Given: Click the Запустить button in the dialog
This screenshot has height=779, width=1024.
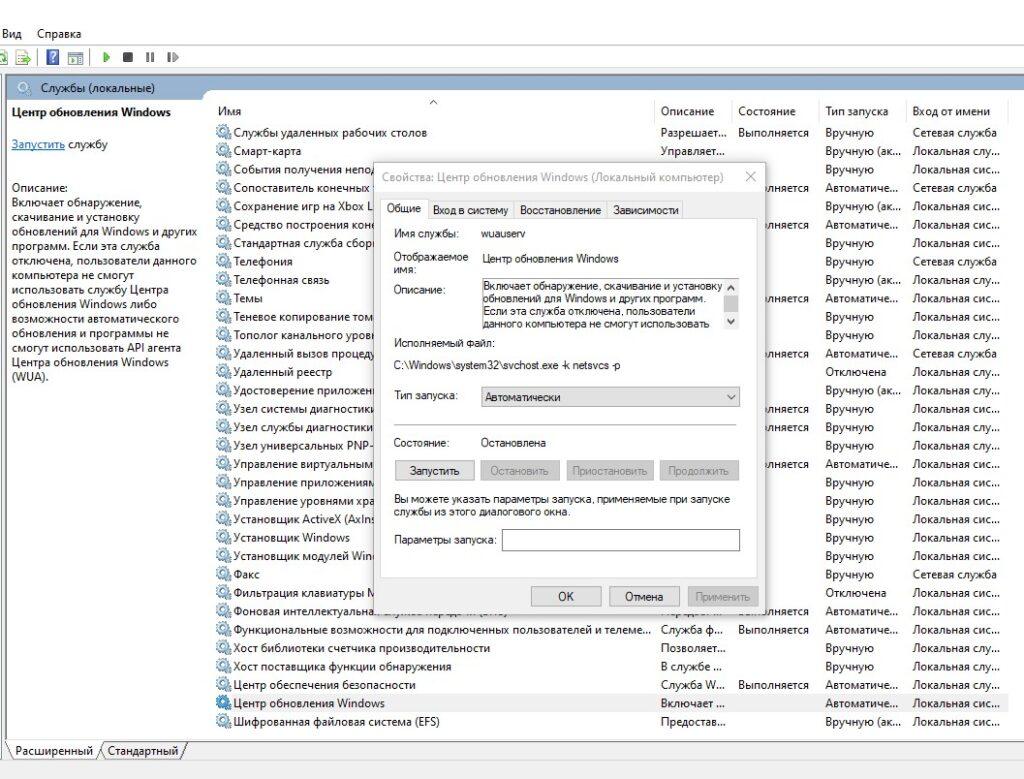Looking at the screenshot, I should click(434, 471).
